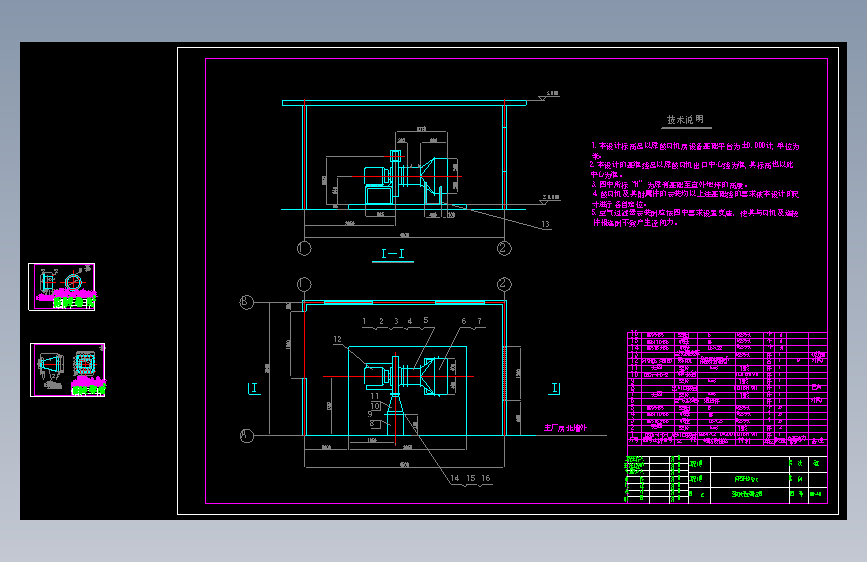Select part callout number 16
867x562 pixels.
[x=485, y=478]
